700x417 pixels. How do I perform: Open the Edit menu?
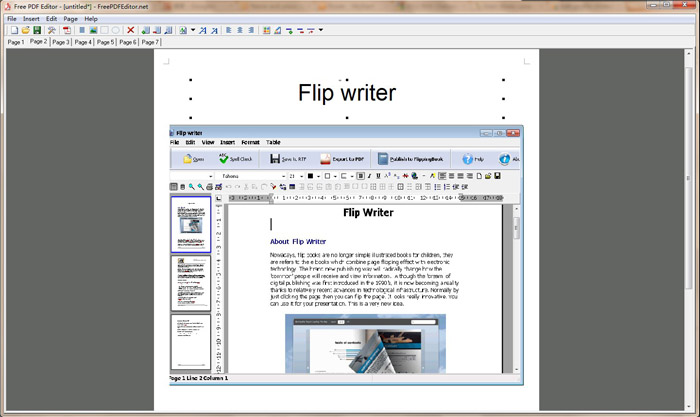click(51, 19)
